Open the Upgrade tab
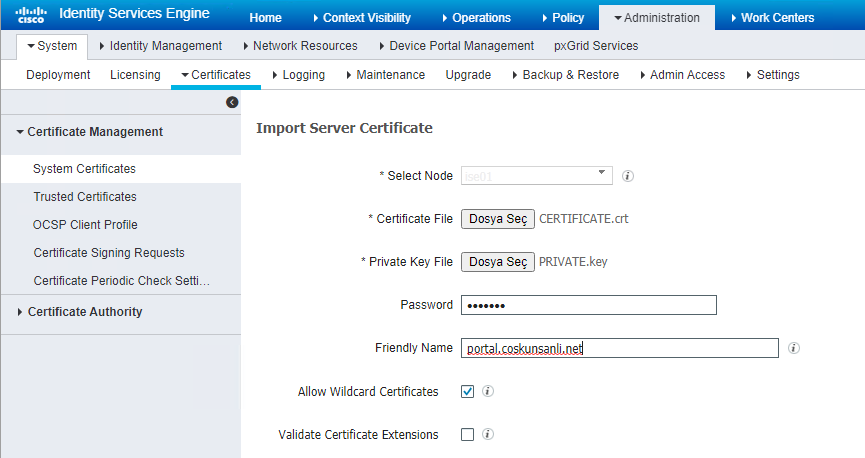This screenshot has height=458, width=865. 468,74
